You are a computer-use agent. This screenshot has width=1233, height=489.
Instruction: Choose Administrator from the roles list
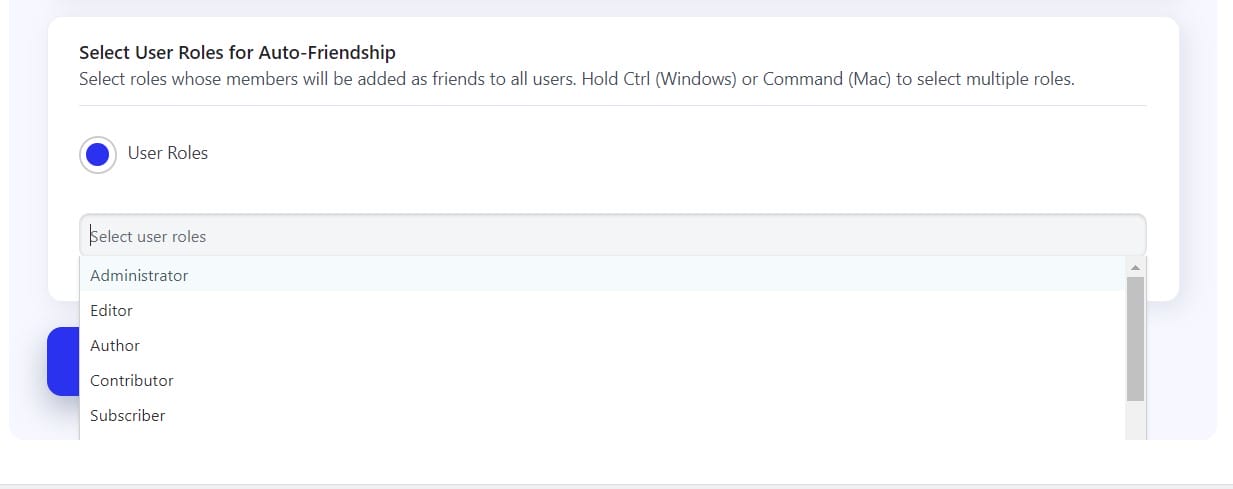(x=139, y=275)
